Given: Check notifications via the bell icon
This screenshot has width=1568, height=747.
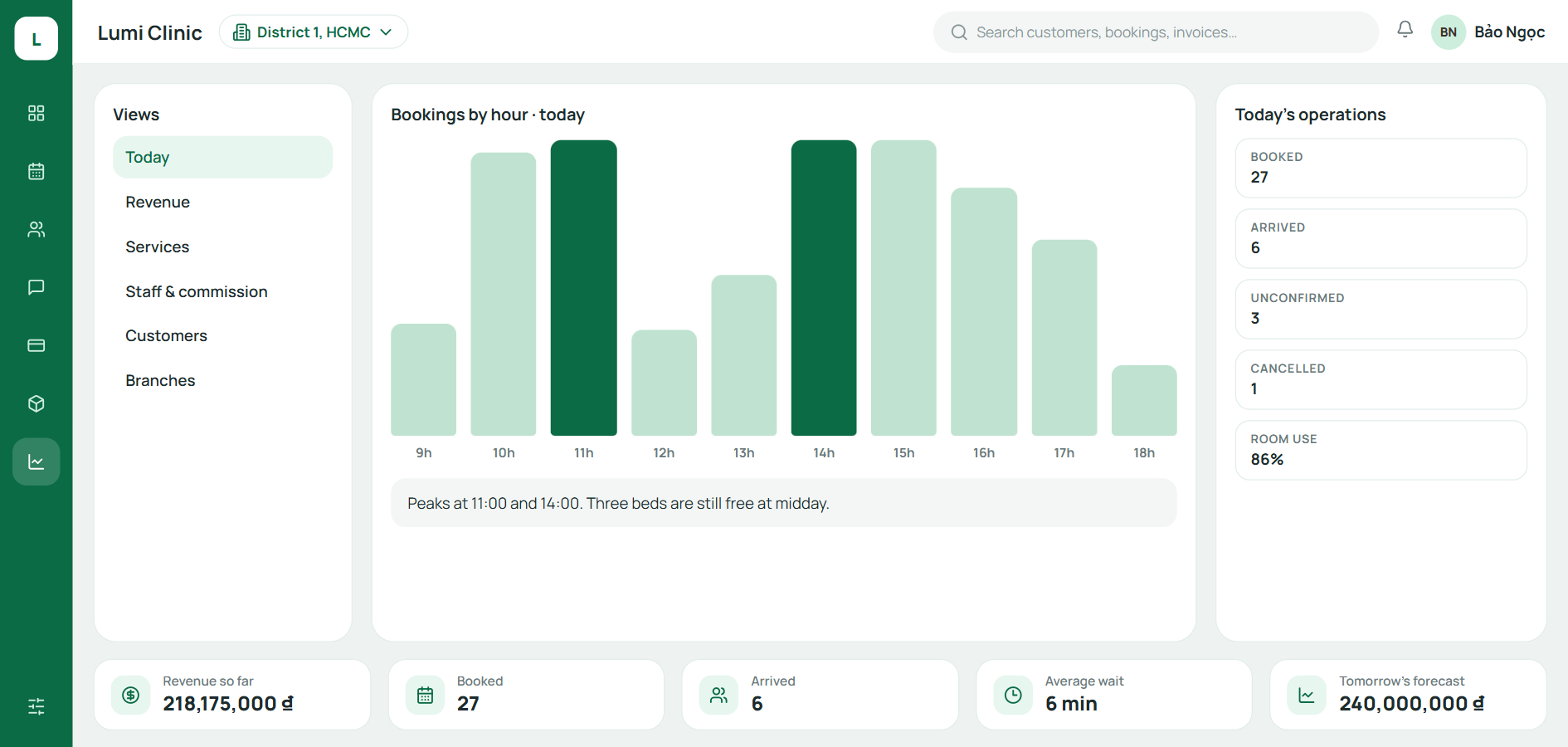Looking at the screenshot, I should pyautogui.click(x=1405, y=30).
